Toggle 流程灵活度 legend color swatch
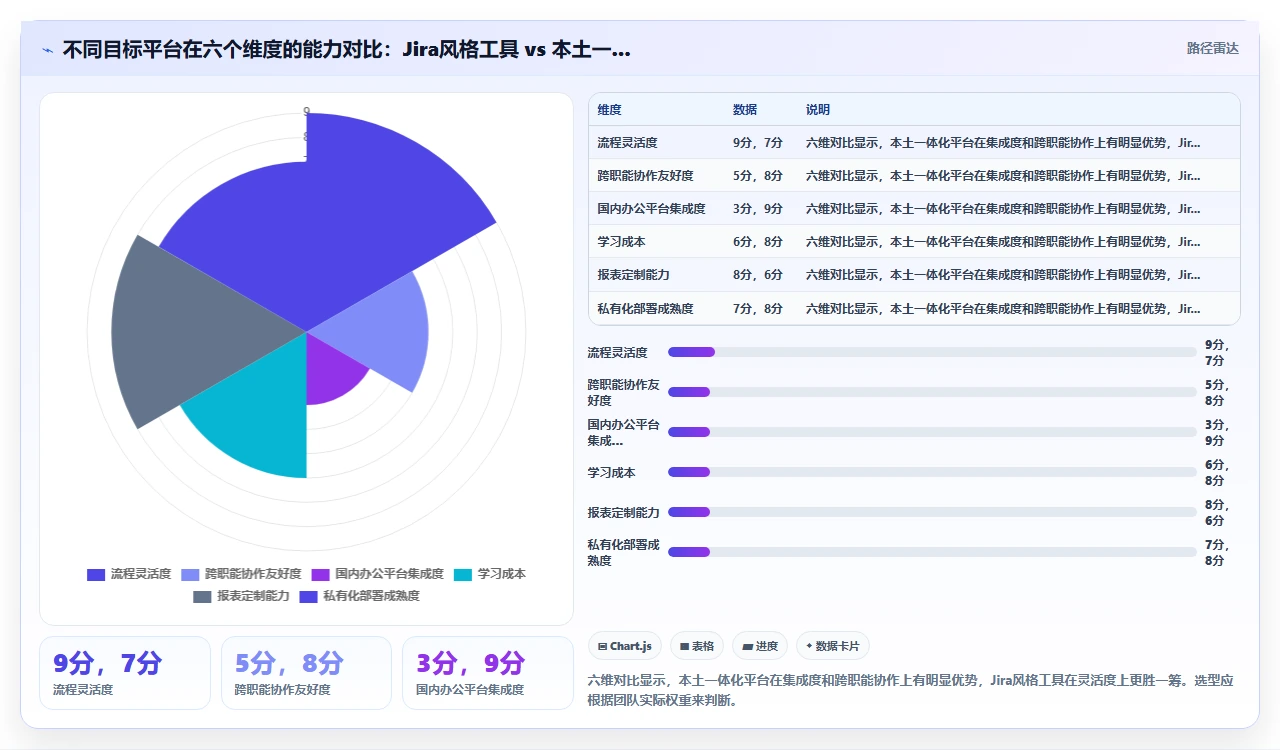The height and width of the screenshot is (750, 1280). [x=96, y=574]
